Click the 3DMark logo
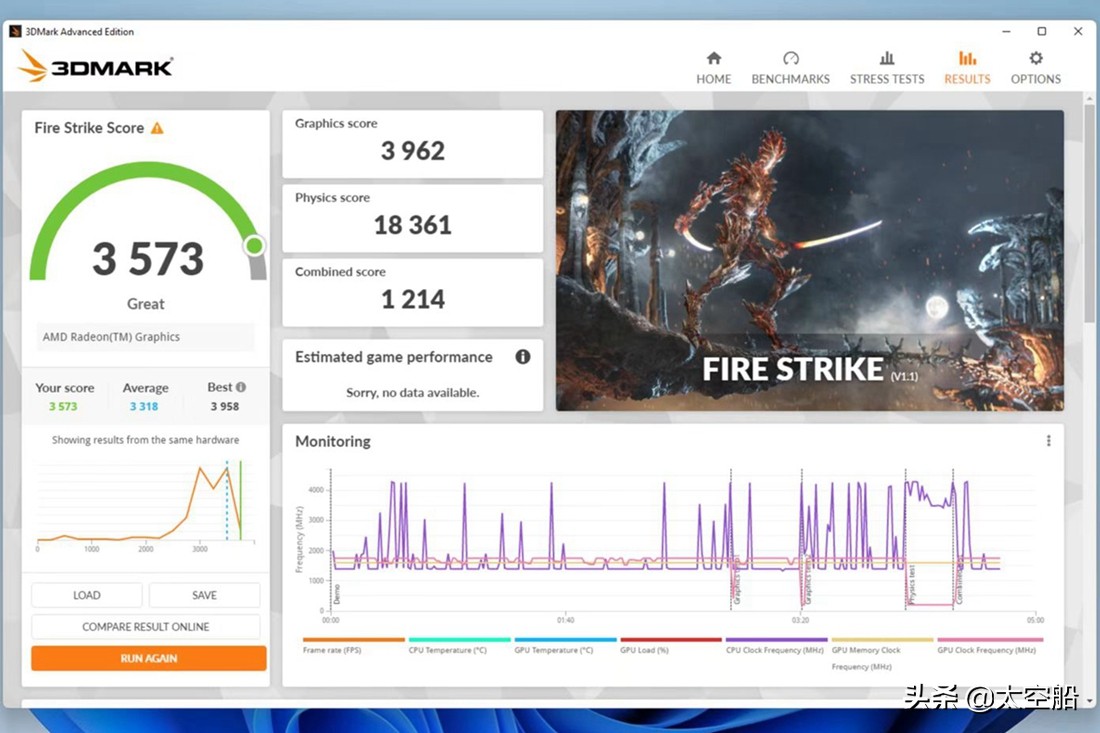Image resolution: width=1100 pixels, height=733 pixels. 95,67
